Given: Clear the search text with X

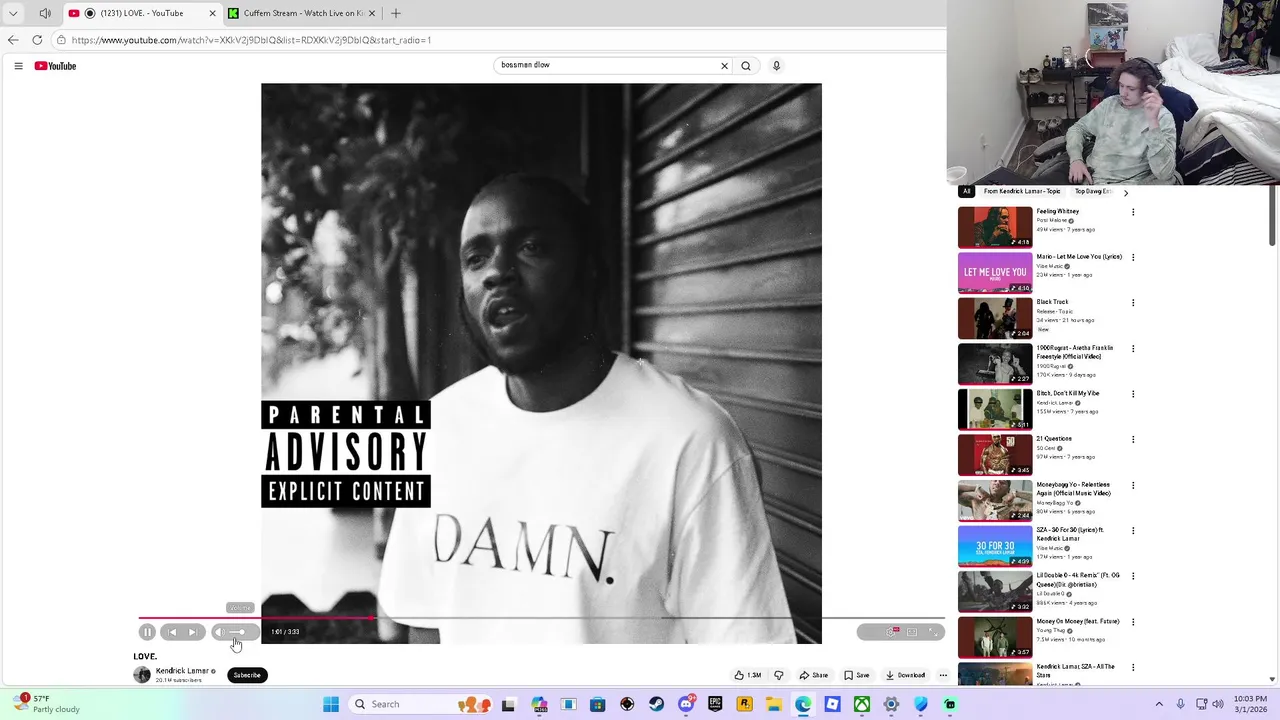Looking at the screenshot, I should click(x=725, y=66).
